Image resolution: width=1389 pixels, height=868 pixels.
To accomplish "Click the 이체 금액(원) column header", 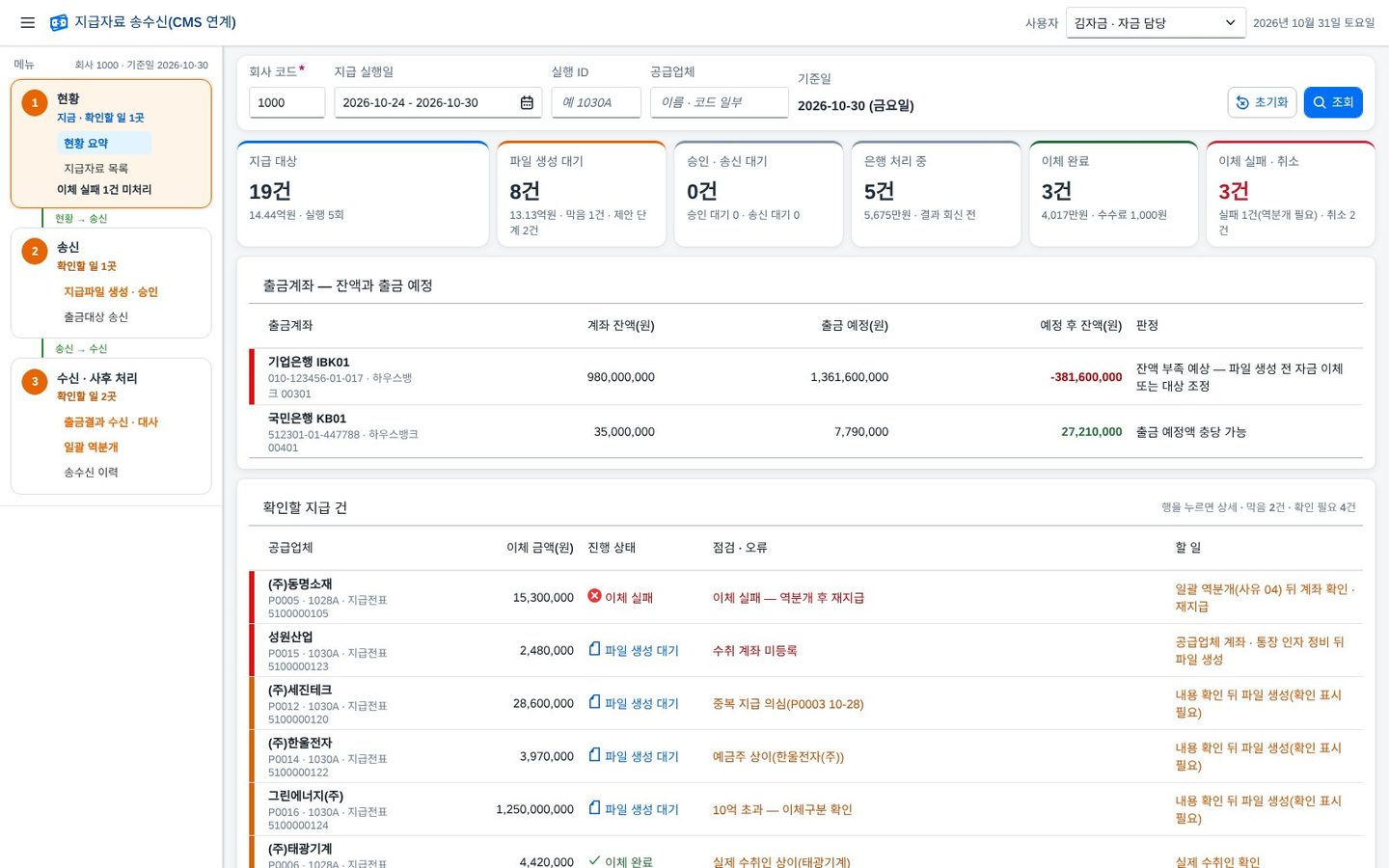I will click(x=540, y=548).
